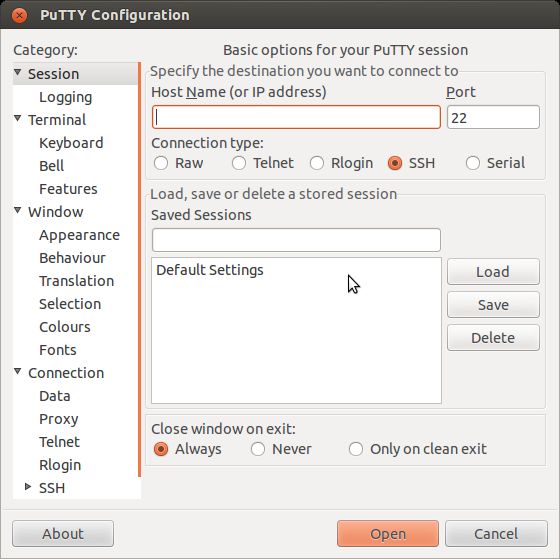560x559 pixels.
Task: Choose Telnet connection type radio
Action: pyautogui.click(x=239, y=163)
